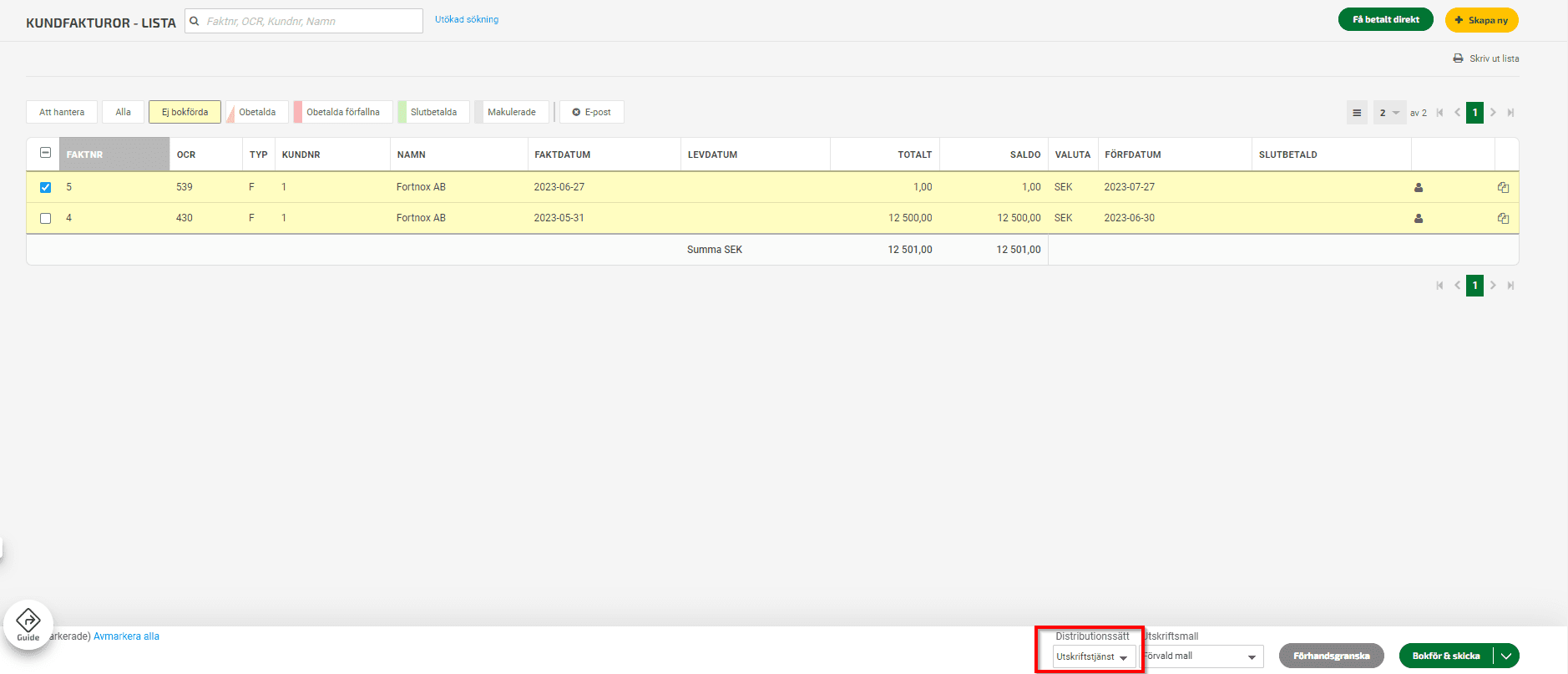Sort by the SLUTBETALD column header

pyautogui.click(x=1332, y=155)
